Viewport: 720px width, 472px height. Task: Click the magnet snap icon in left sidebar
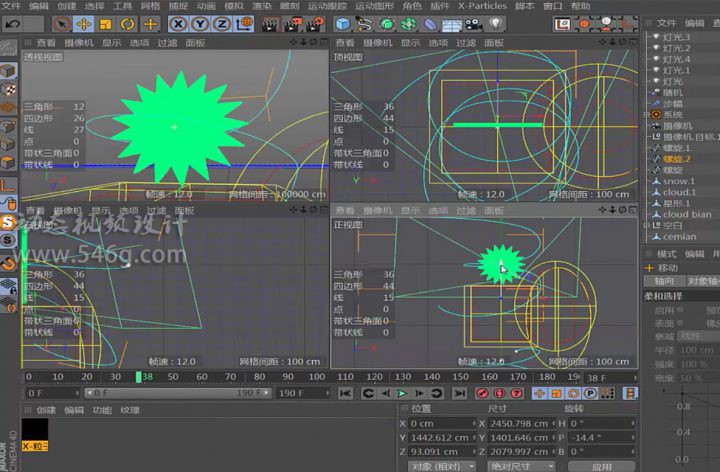8,264
